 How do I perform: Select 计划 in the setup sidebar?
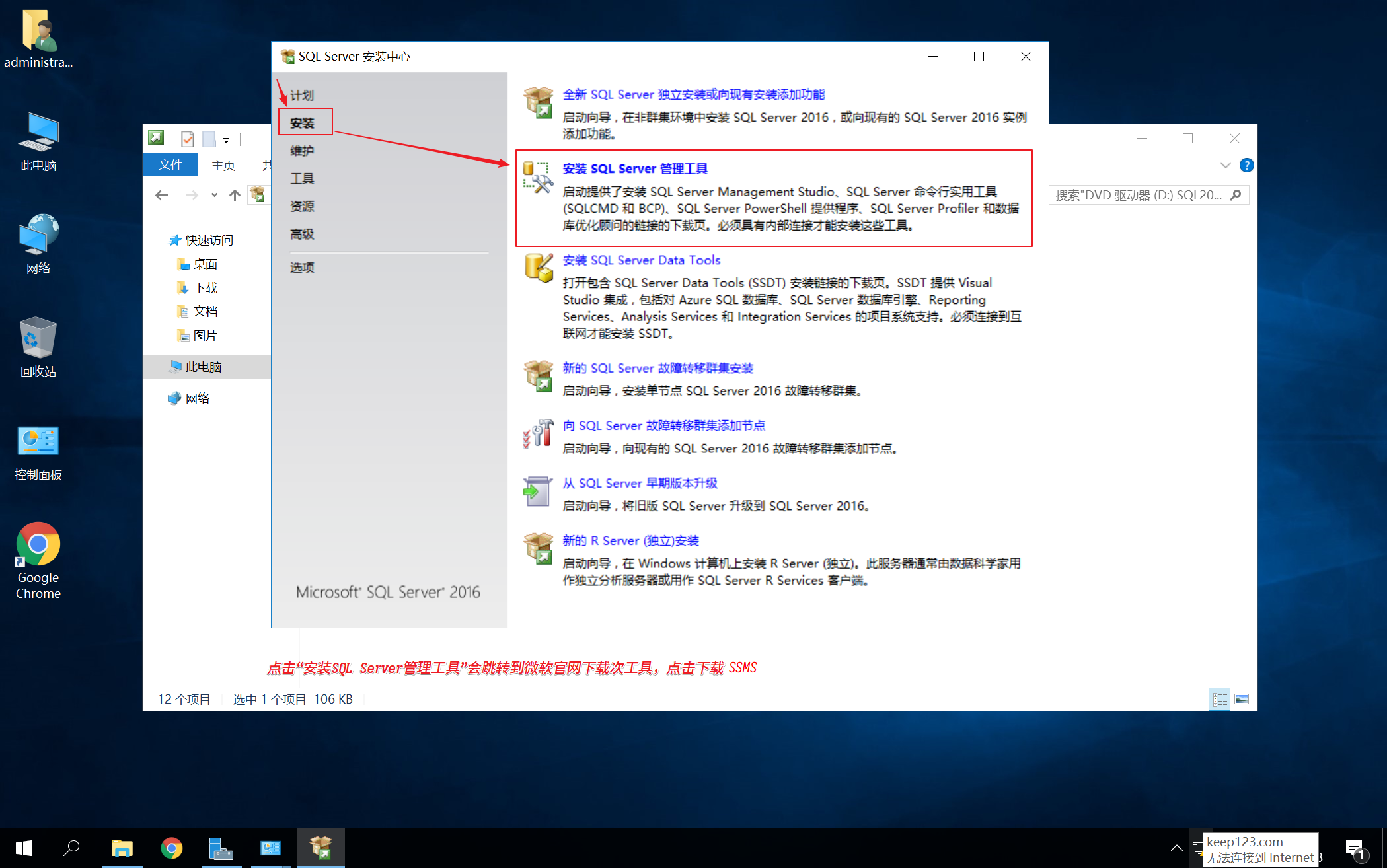(302, 95)
